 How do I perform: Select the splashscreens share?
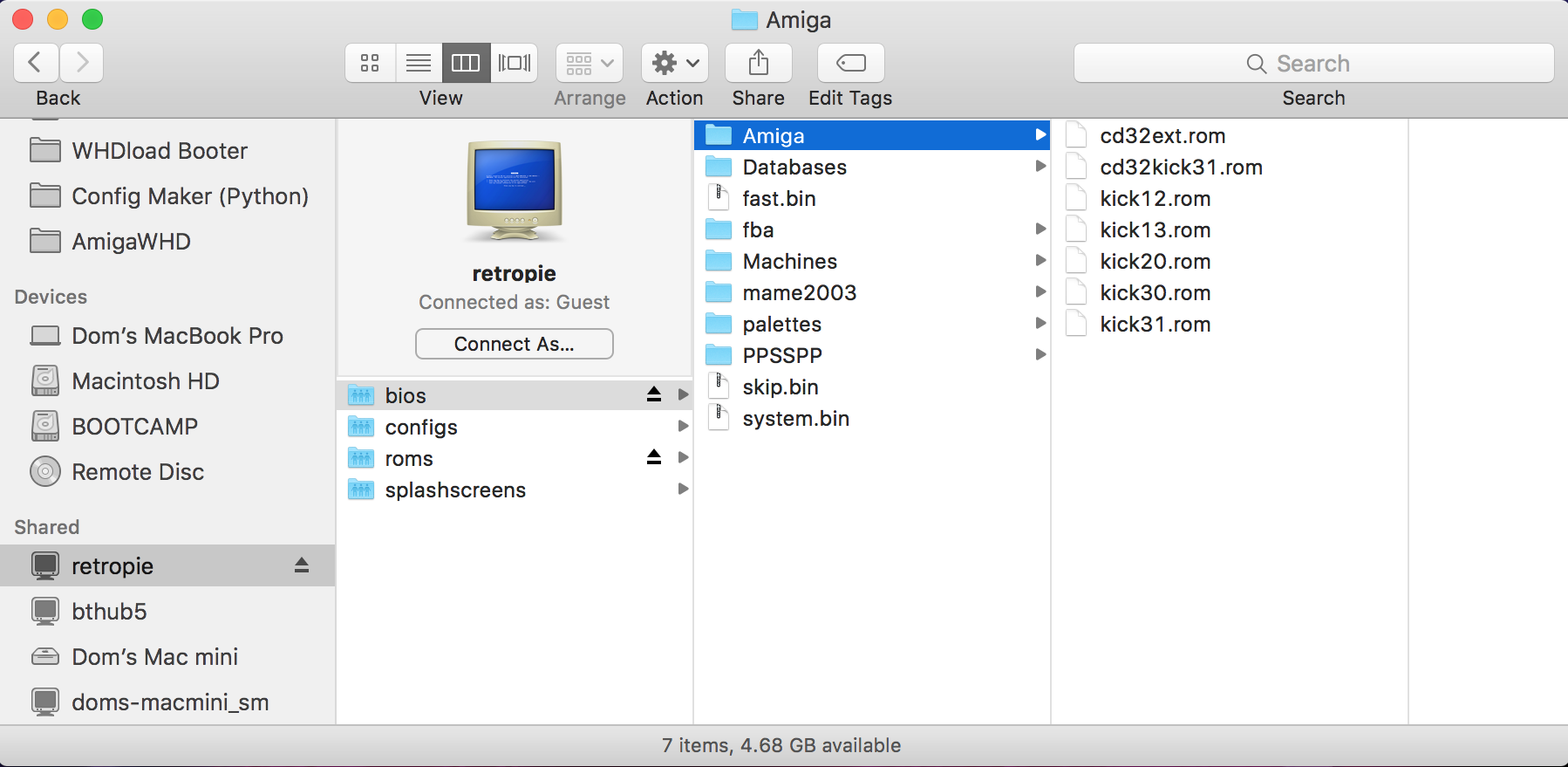[515, 490]
